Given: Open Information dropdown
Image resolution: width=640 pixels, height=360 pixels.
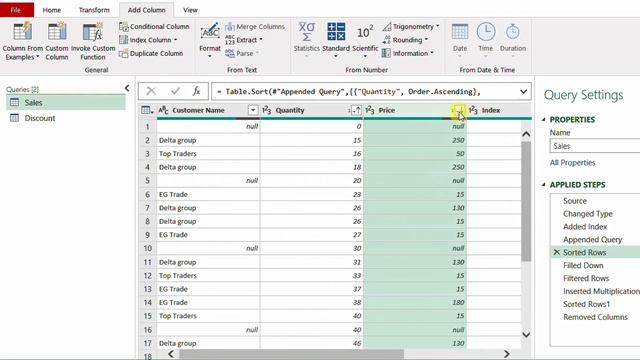Looking at the screenshot, I should pyautogui.click(x=408, y=53).
